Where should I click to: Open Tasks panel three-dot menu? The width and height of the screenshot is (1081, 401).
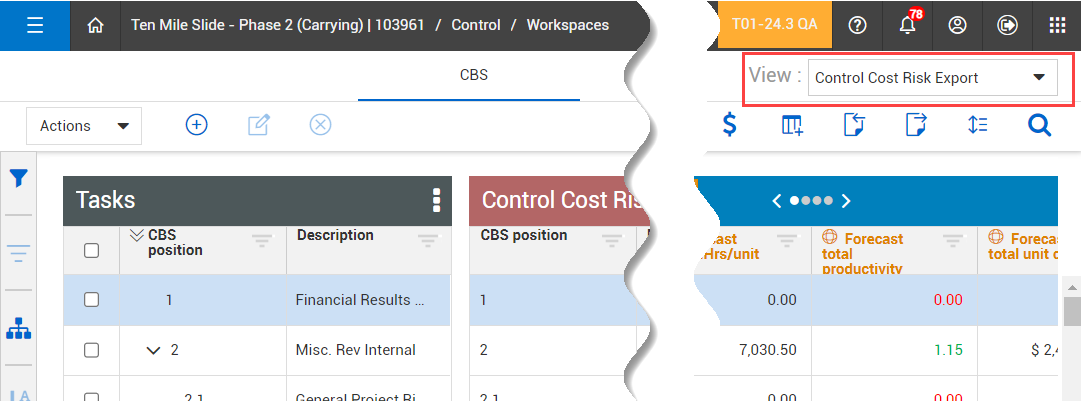tap(436, 200)
